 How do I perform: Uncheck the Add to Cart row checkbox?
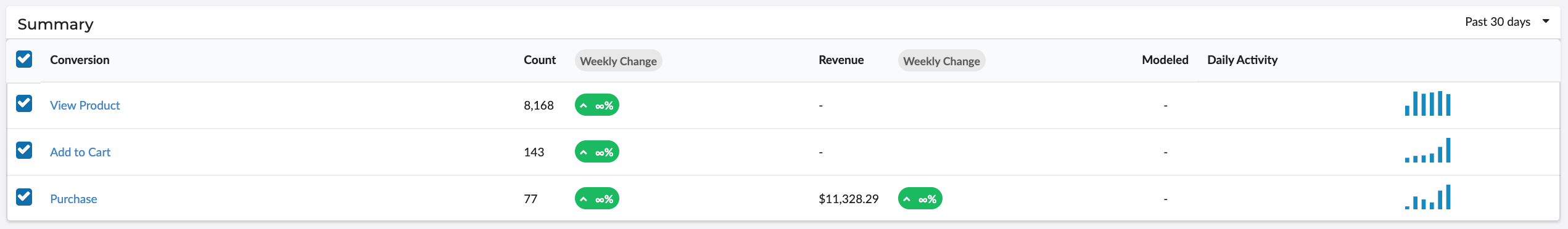[24, 150]
